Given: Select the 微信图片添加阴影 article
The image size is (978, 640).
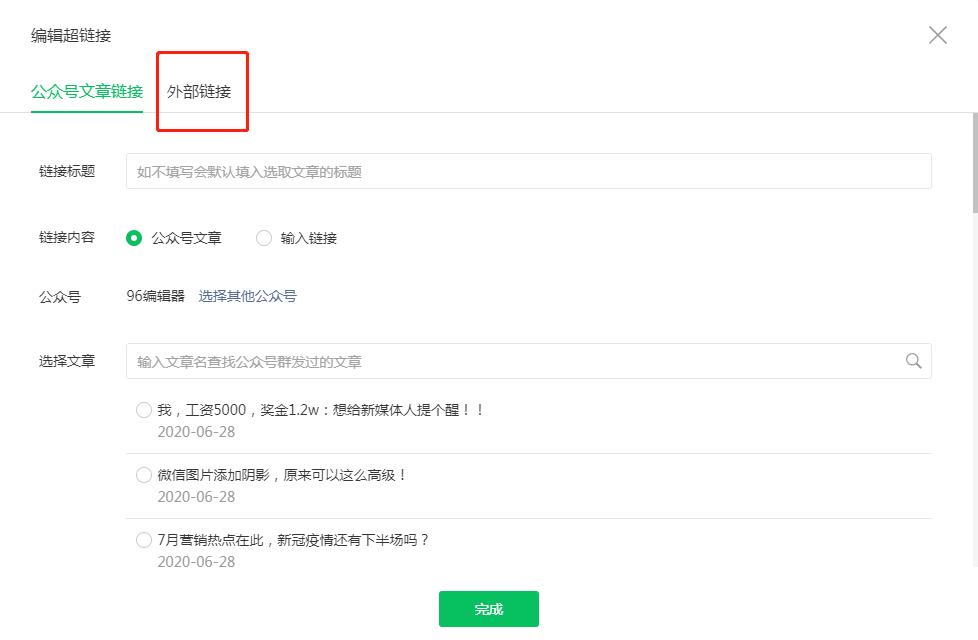Looking at the screenshot, I should [143, 475].
